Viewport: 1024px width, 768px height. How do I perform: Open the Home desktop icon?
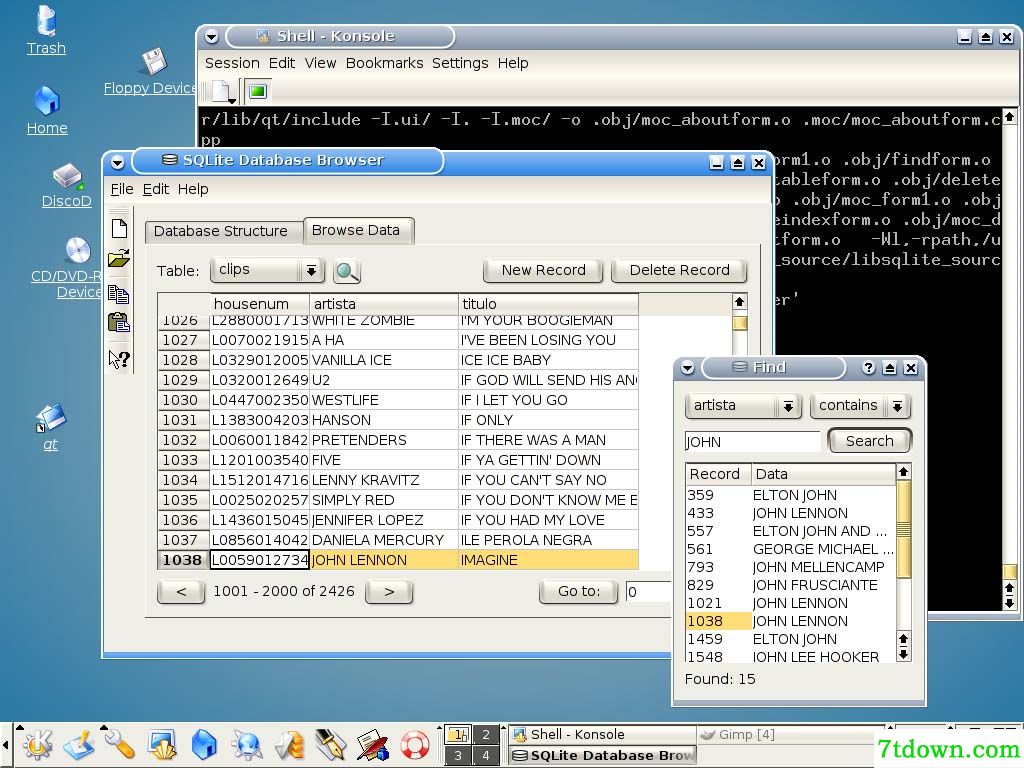(x=47, y=110)
